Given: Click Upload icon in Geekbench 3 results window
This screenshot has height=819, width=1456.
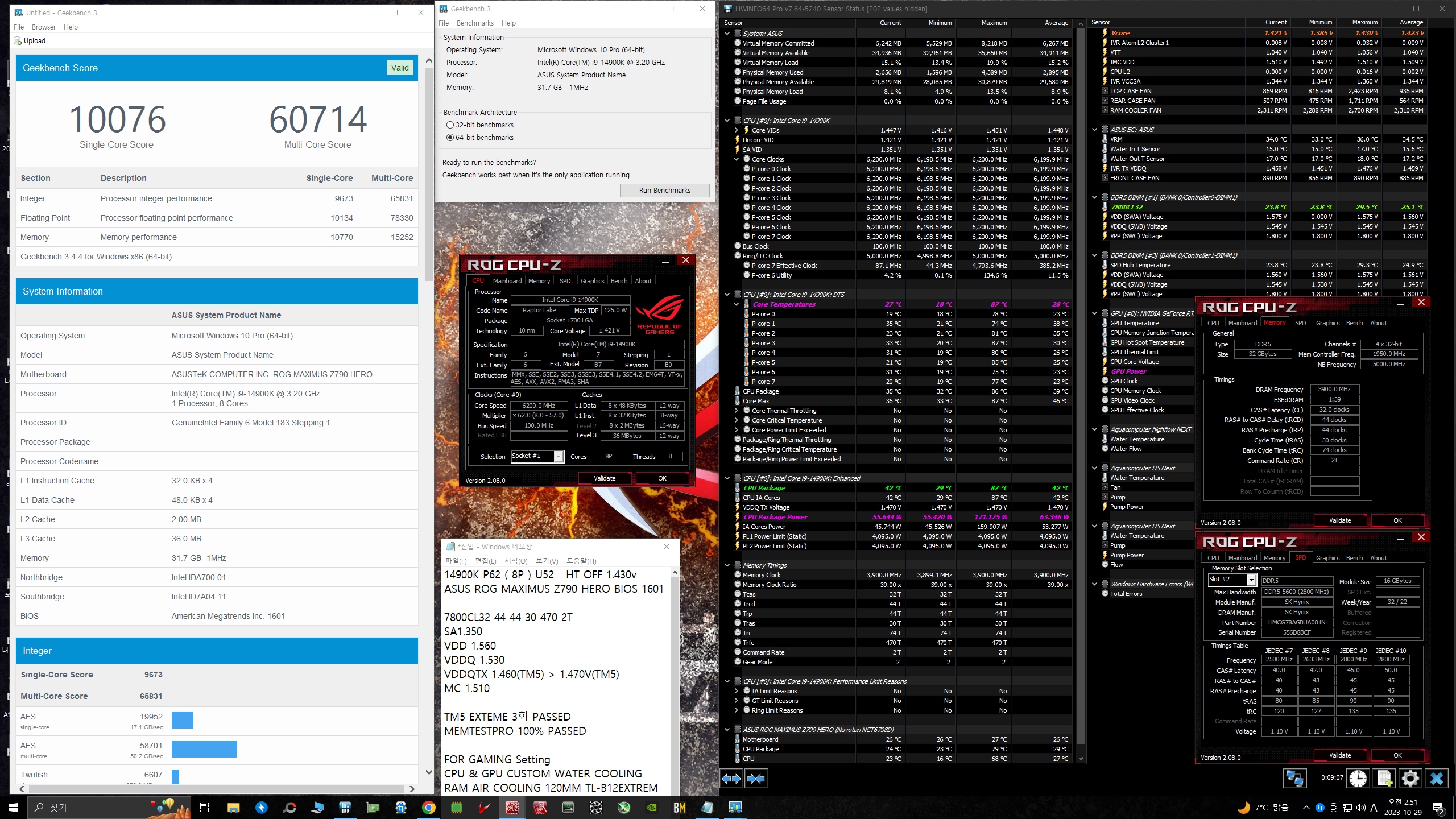Looking at the screenshot, I should tap(18, 41).
